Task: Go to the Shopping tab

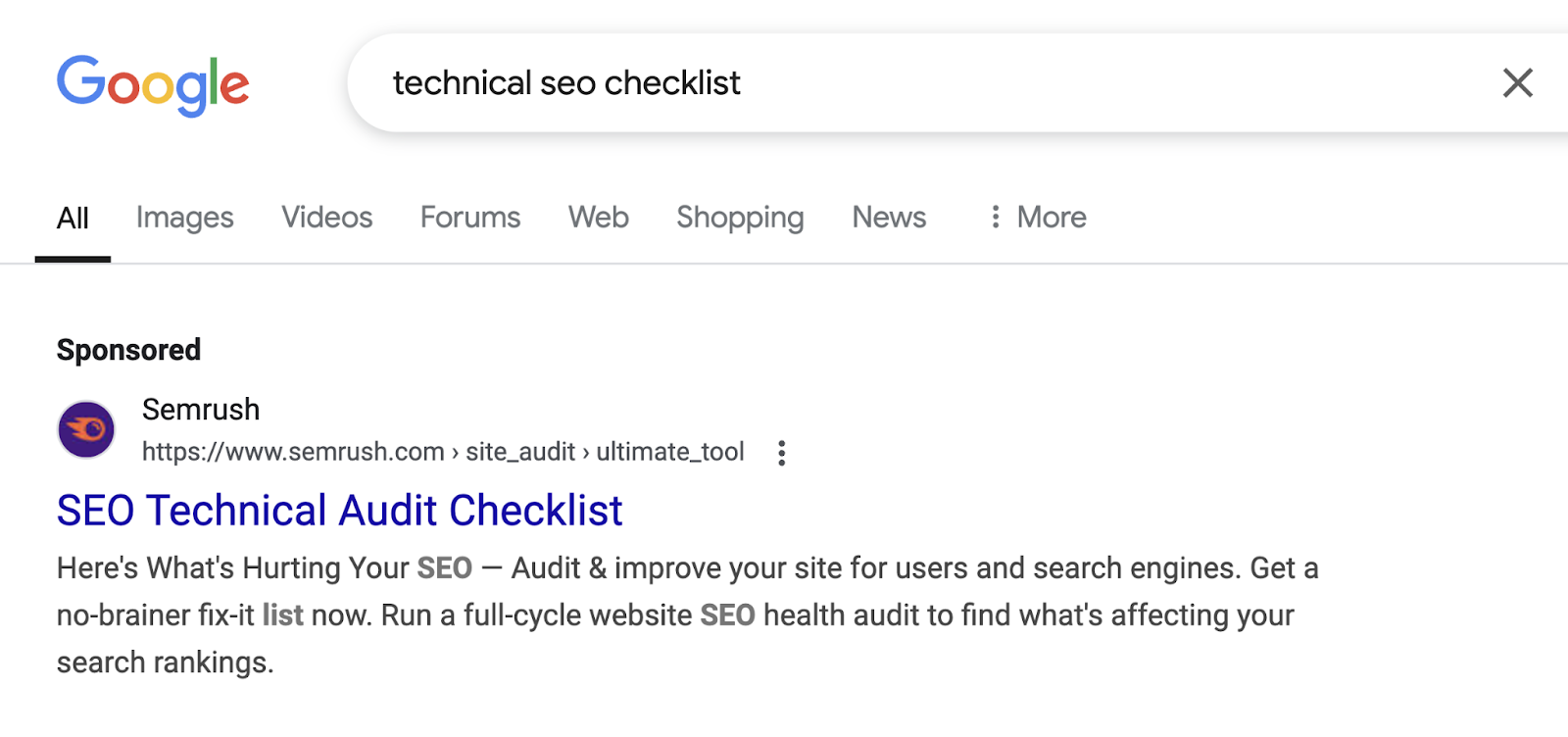Action: (x=740, y=218)
